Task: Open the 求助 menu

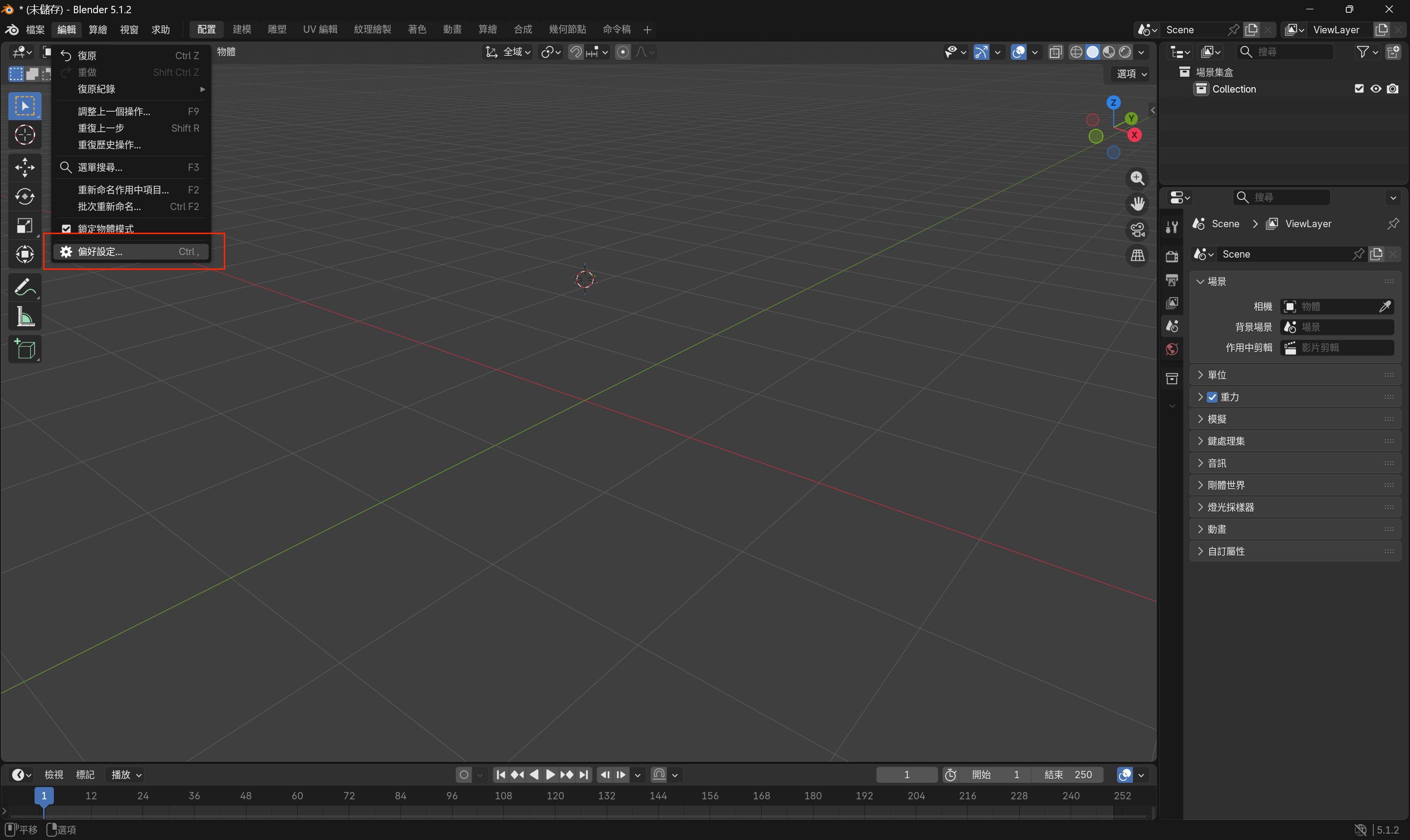Action: point(161,29)
